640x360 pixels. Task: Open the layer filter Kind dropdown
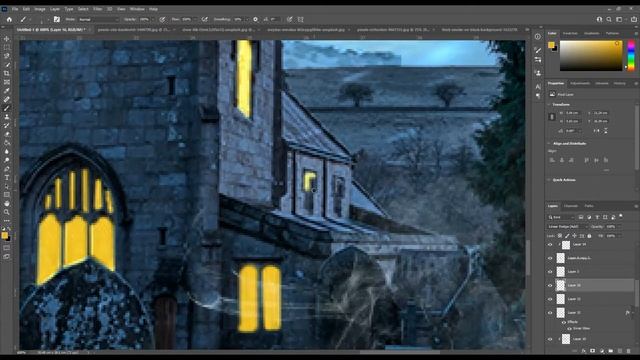(561, 217)
